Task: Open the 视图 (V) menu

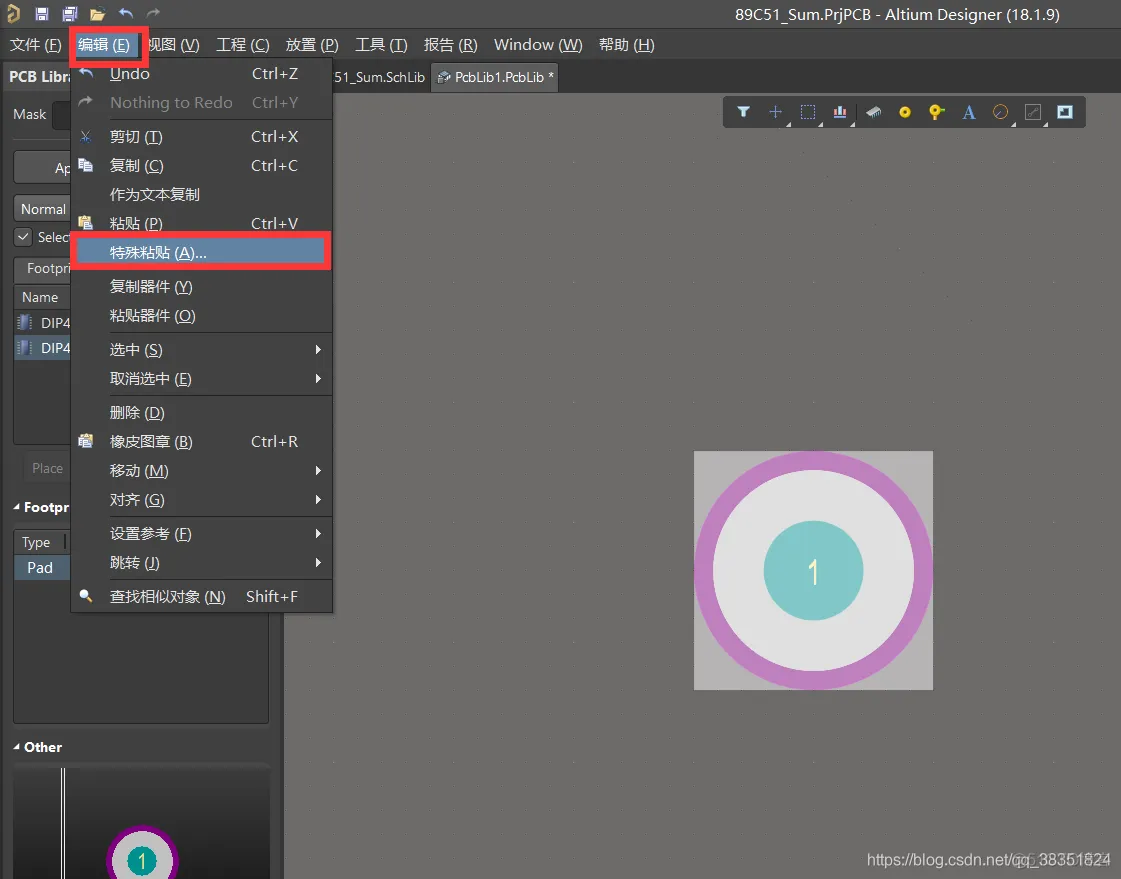Action: tap(174, 44)
